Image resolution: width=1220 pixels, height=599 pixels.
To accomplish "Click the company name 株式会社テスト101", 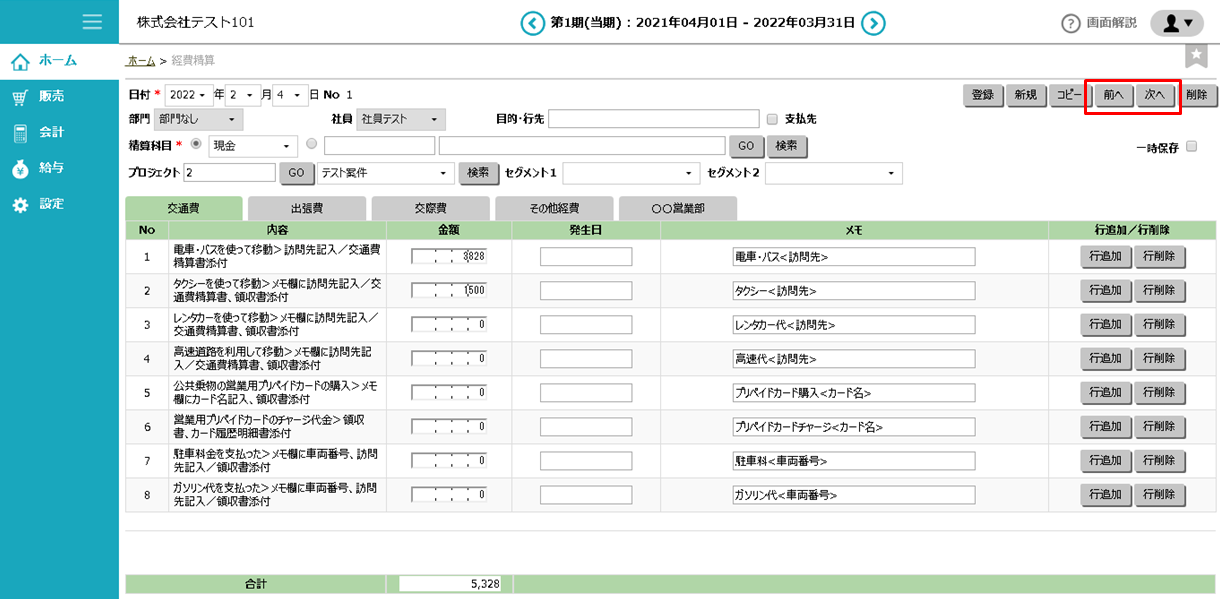I will pos(195,22).
